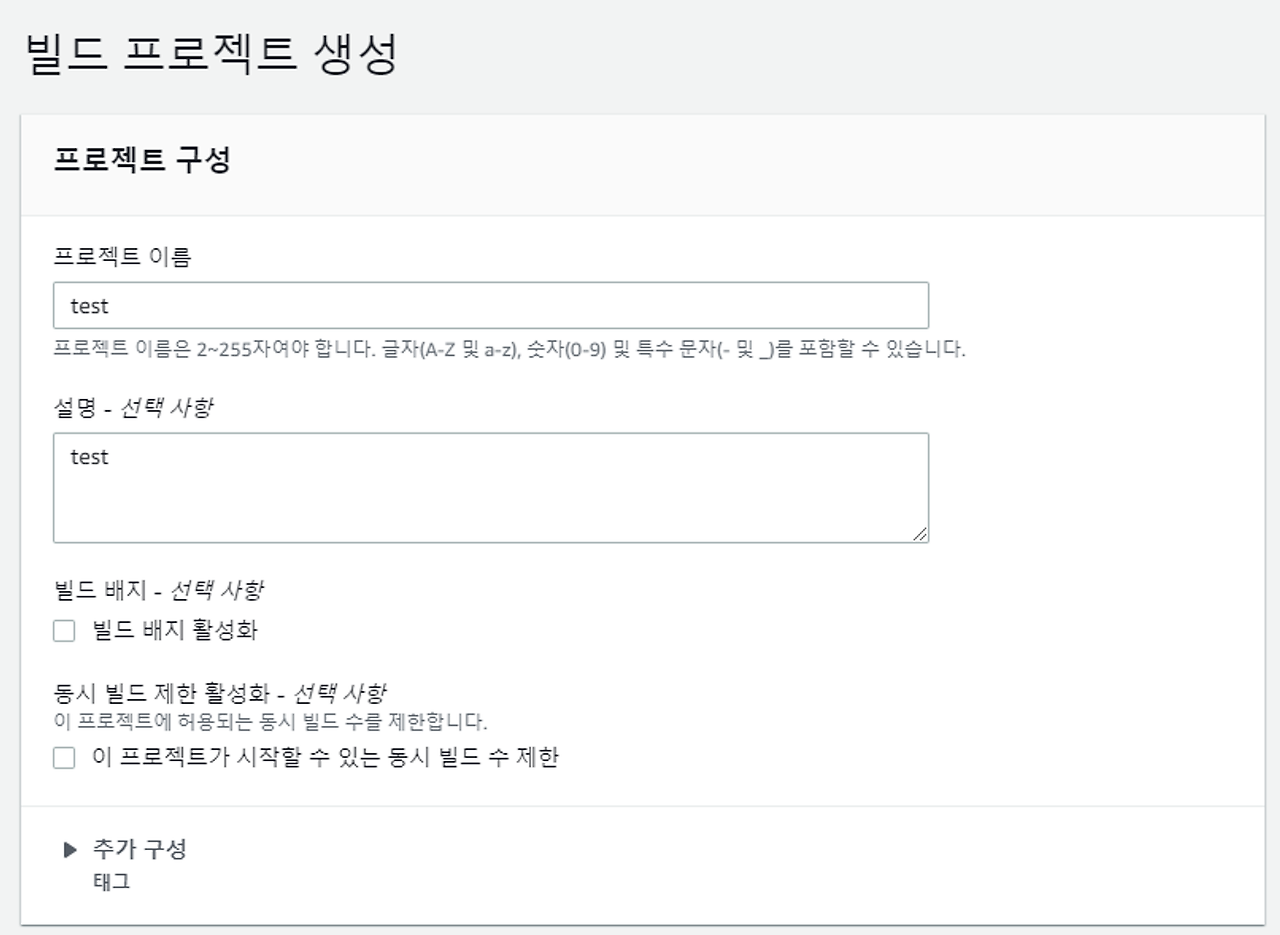Click the collapsed 추가 구성 arrow icon
1280x935 pixels.
(70, 850)
